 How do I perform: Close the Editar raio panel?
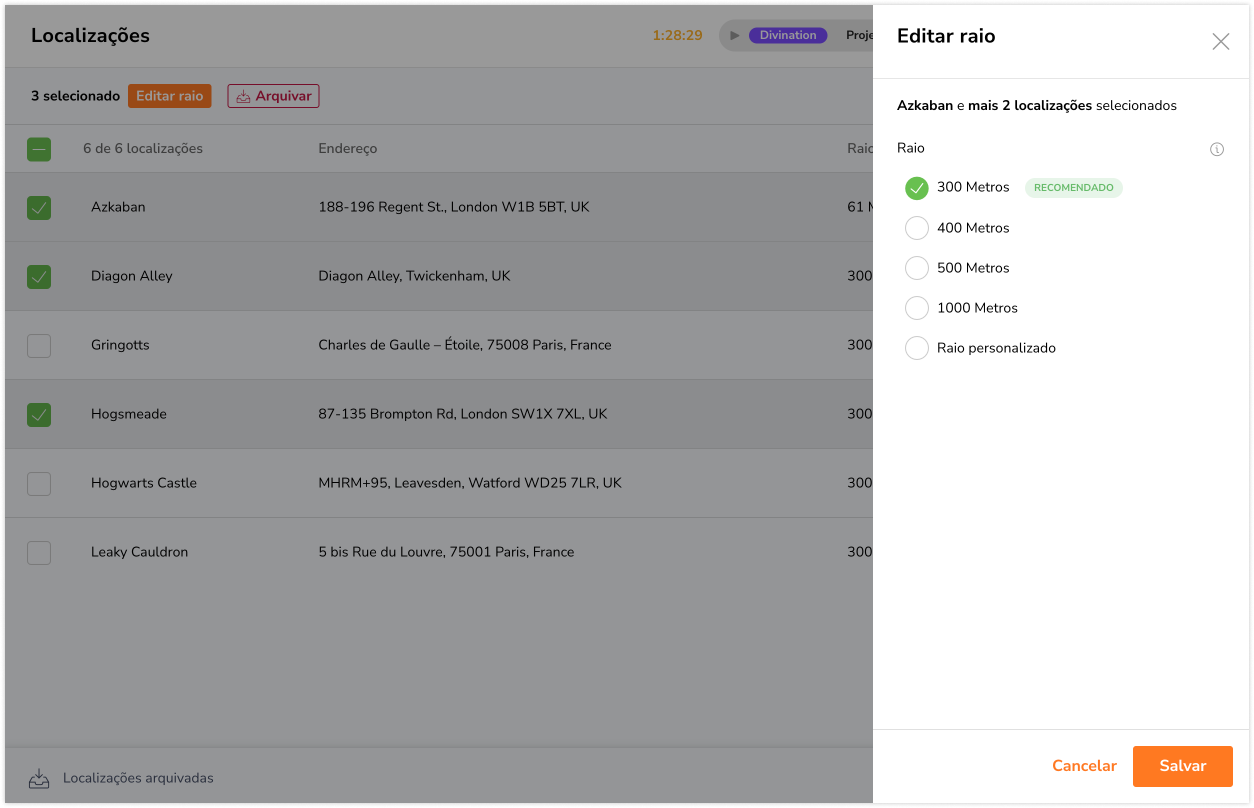click(x=1220, y=41)
